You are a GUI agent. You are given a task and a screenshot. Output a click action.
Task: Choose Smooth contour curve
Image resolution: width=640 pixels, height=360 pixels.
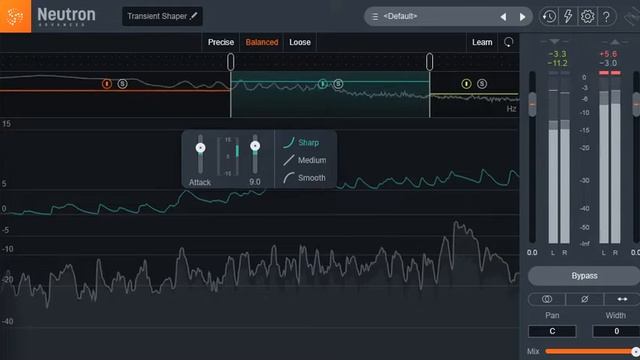[x=304, y=178]
